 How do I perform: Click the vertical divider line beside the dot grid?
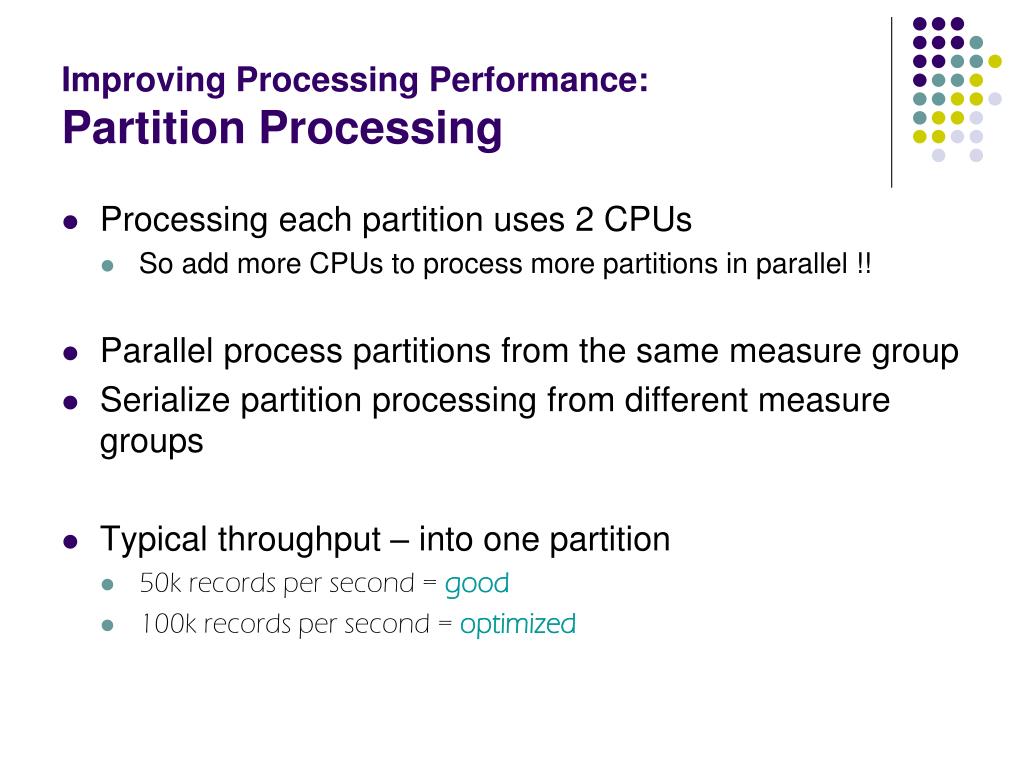(891, 102)
